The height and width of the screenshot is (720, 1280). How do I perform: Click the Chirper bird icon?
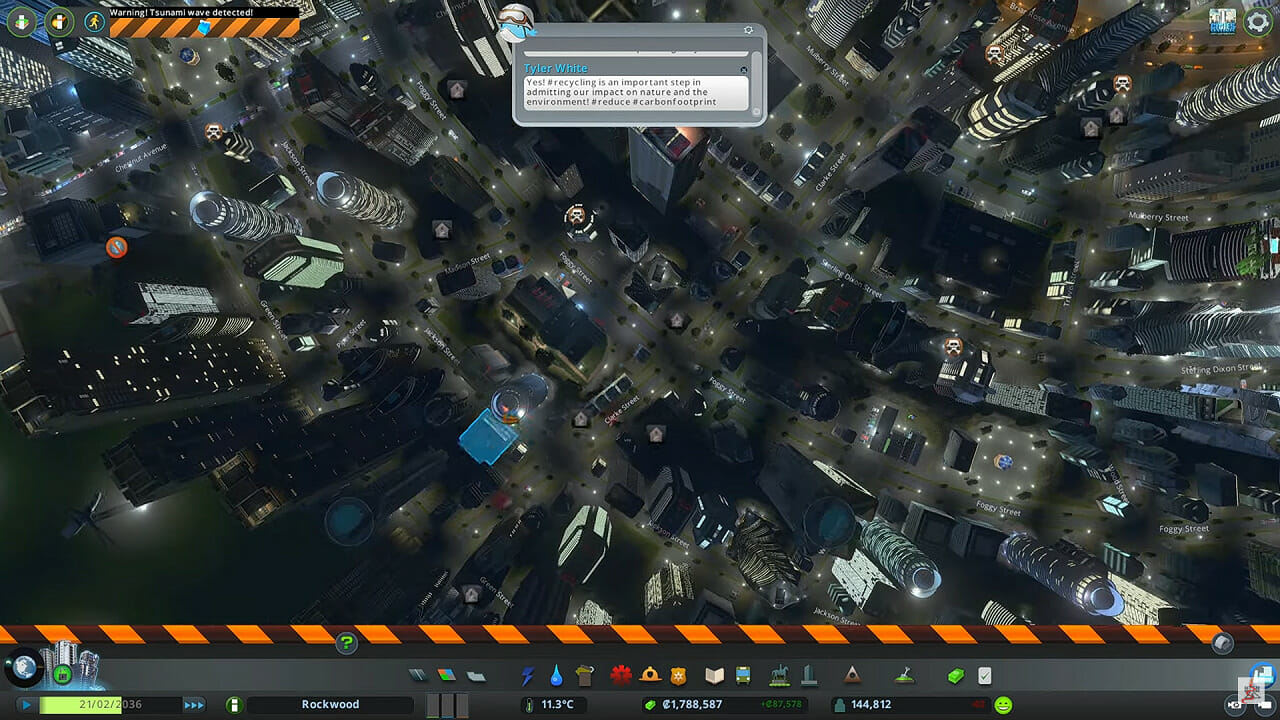point(516,20)
